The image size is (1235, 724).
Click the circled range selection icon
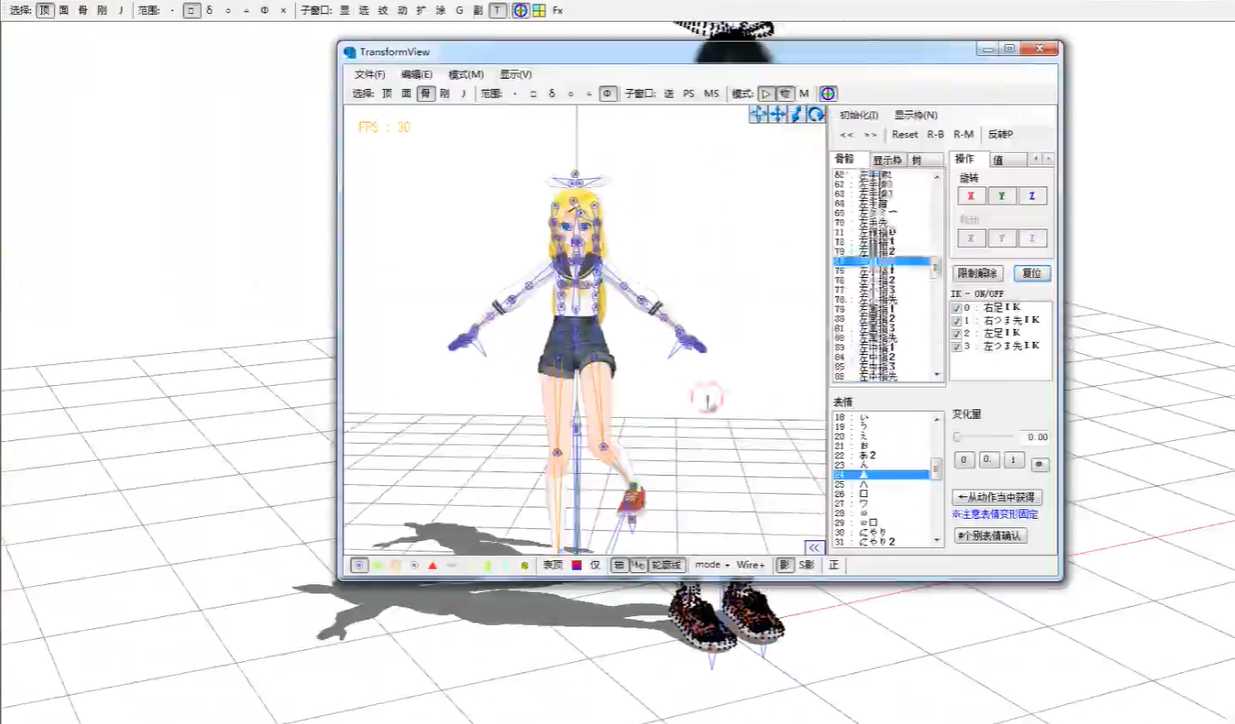[x=608, y=94]
